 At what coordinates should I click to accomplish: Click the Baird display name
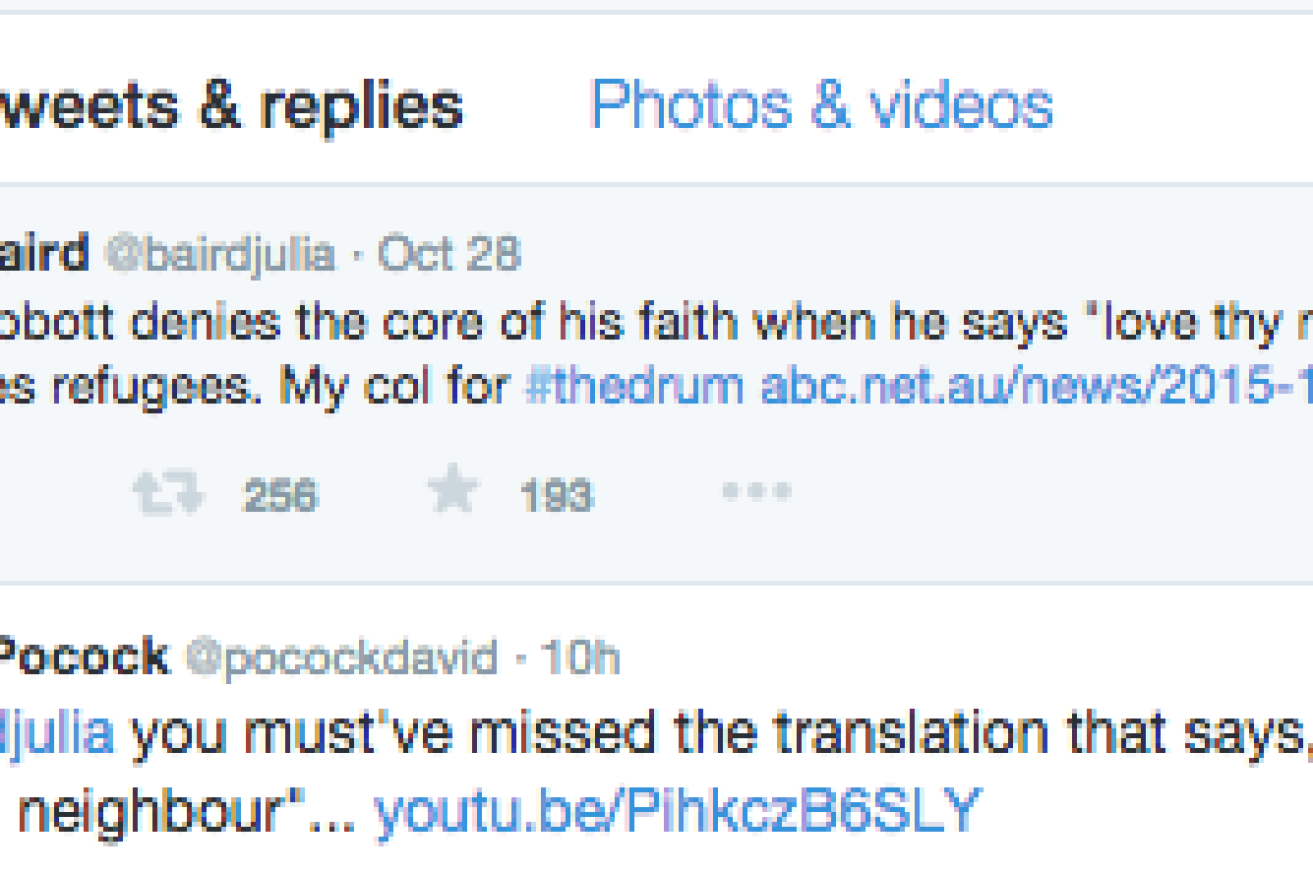(x=44, y=255)
